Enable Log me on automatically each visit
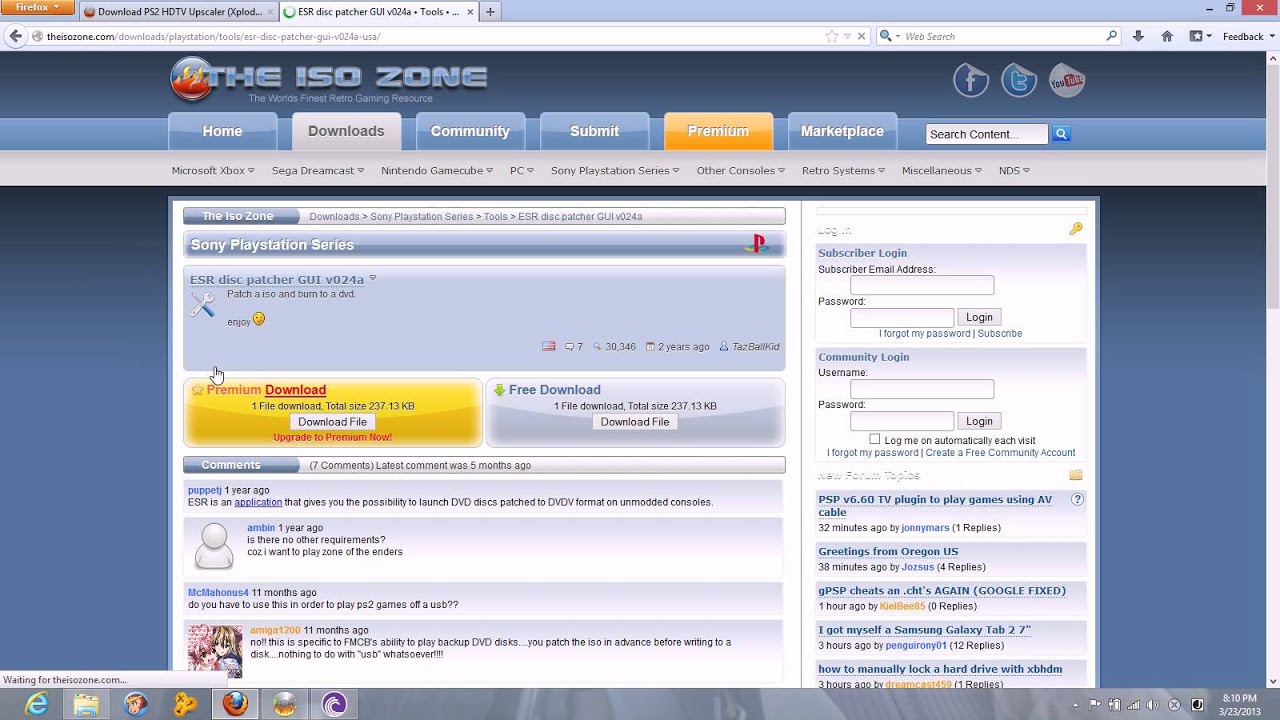1280x720 pixels. (875, 439)
